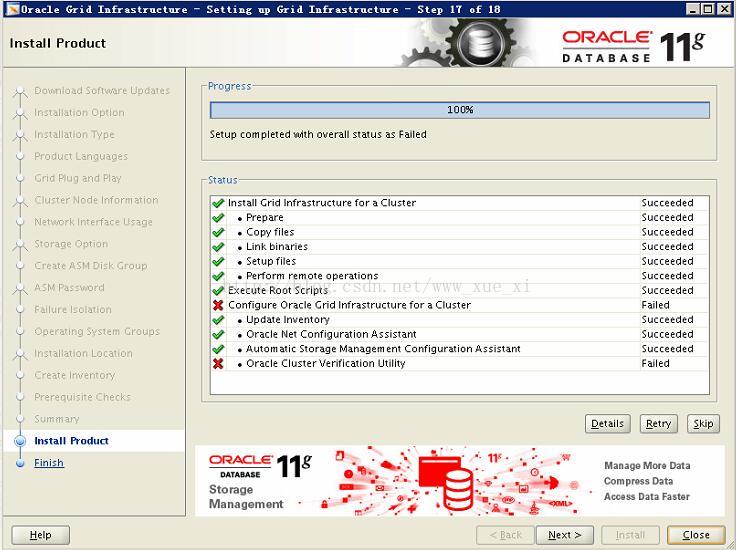
Task: Click Failed status of Configure Oracle Grid Infrastructure
Action: pyautogui.click(x=655, y=305)
